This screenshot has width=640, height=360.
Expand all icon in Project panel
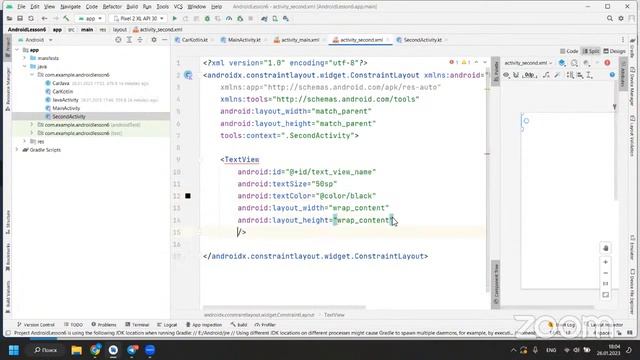tap(129, 40)
